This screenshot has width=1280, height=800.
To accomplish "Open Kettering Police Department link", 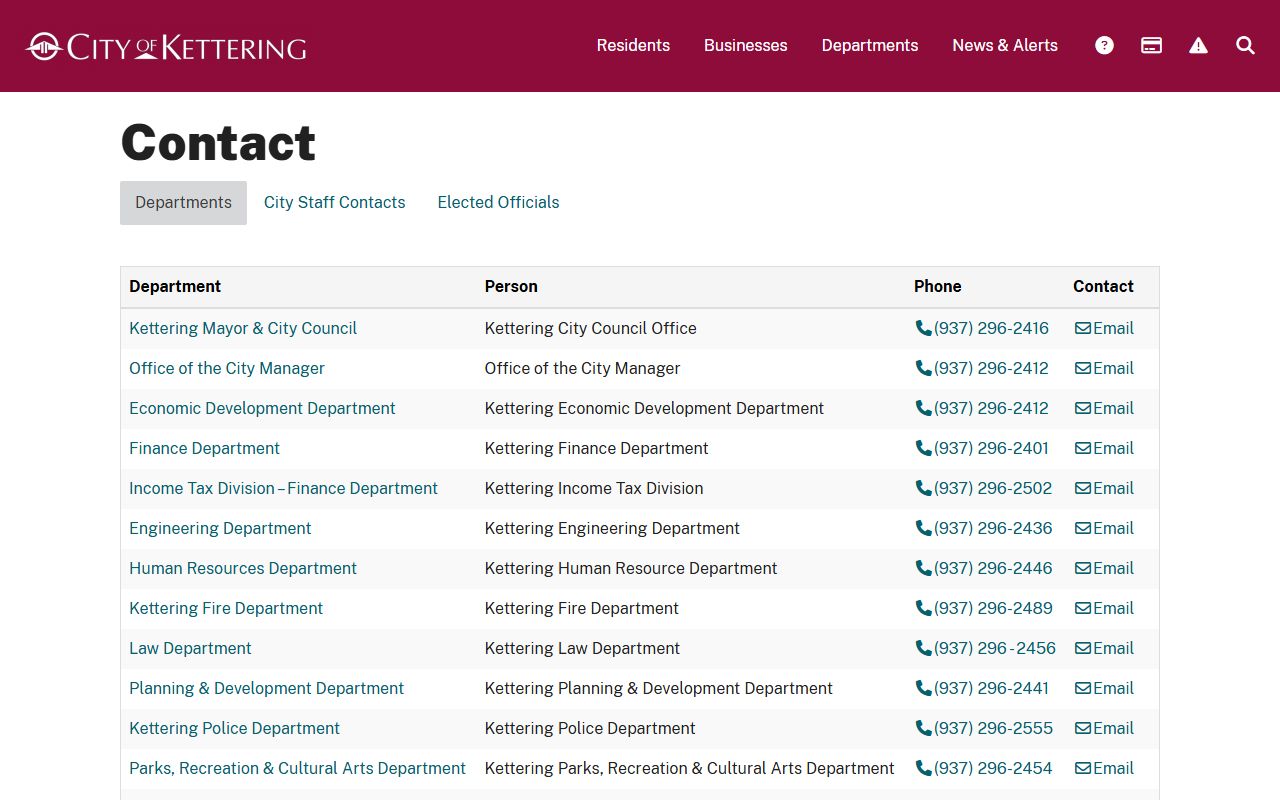I will [234, 728].
